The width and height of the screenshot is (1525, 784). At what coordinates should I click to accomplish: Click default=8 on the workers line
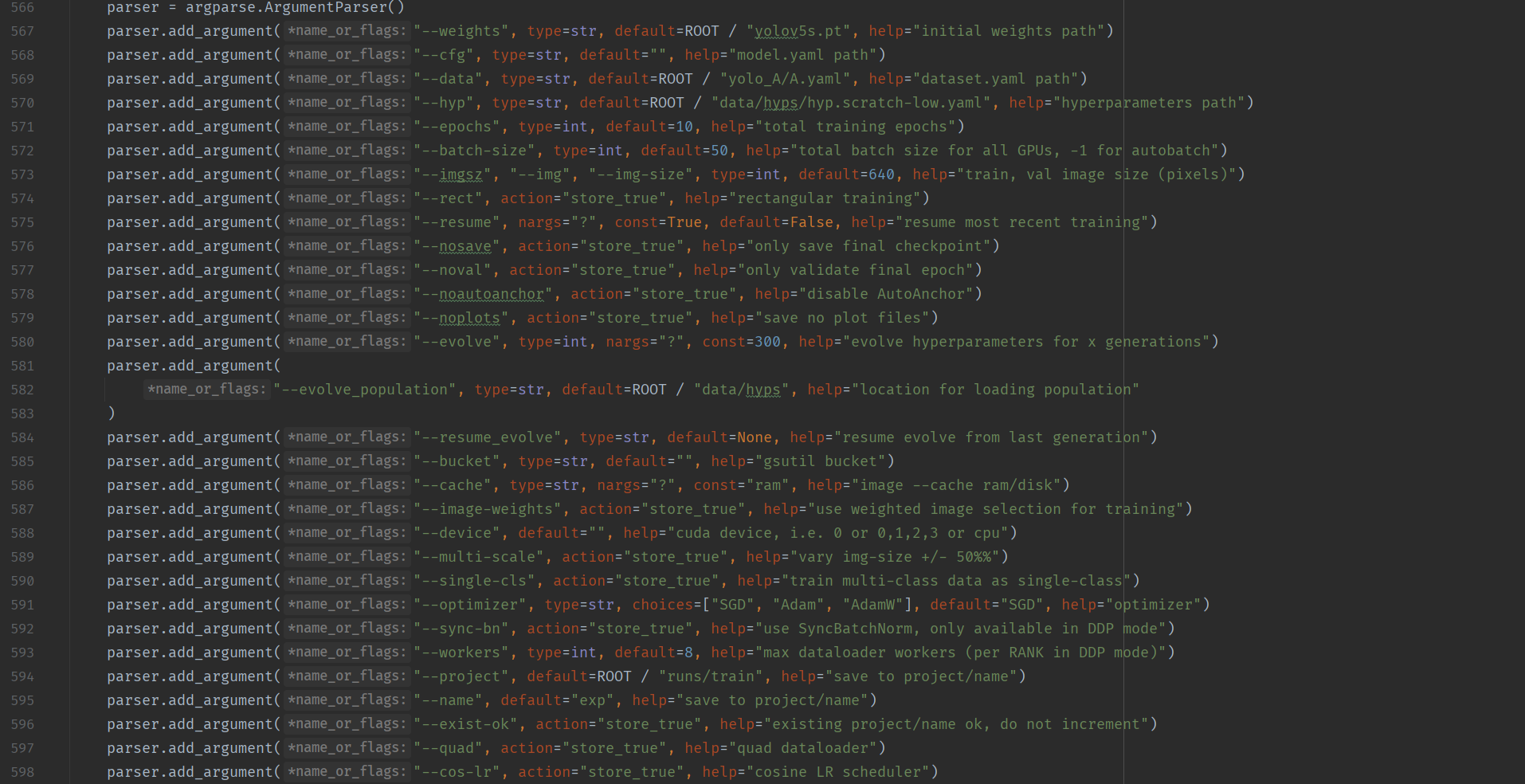pos(653,653)
